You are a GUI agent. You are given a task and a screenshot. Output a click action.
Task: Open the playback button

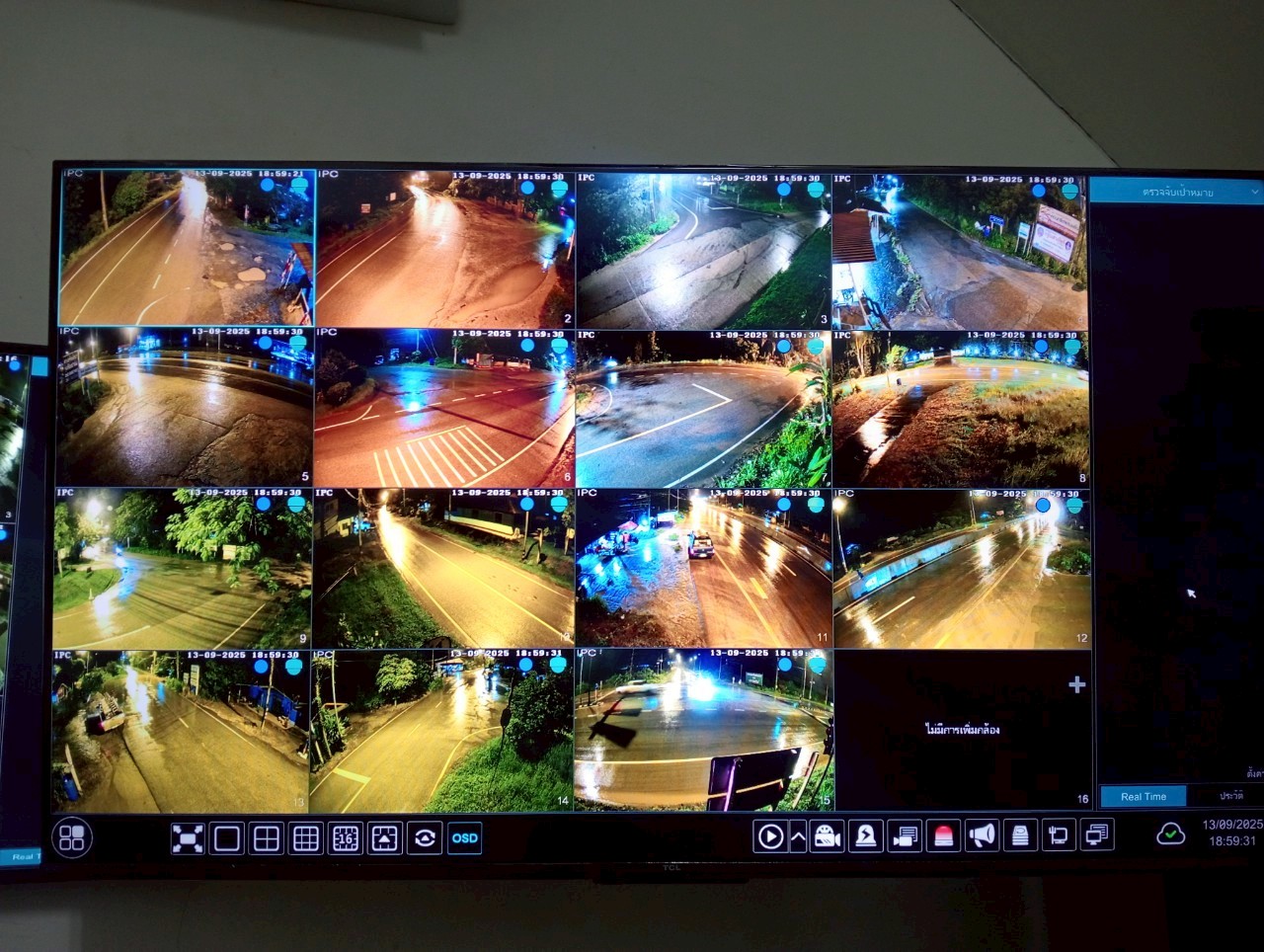[x=769, y=836]
